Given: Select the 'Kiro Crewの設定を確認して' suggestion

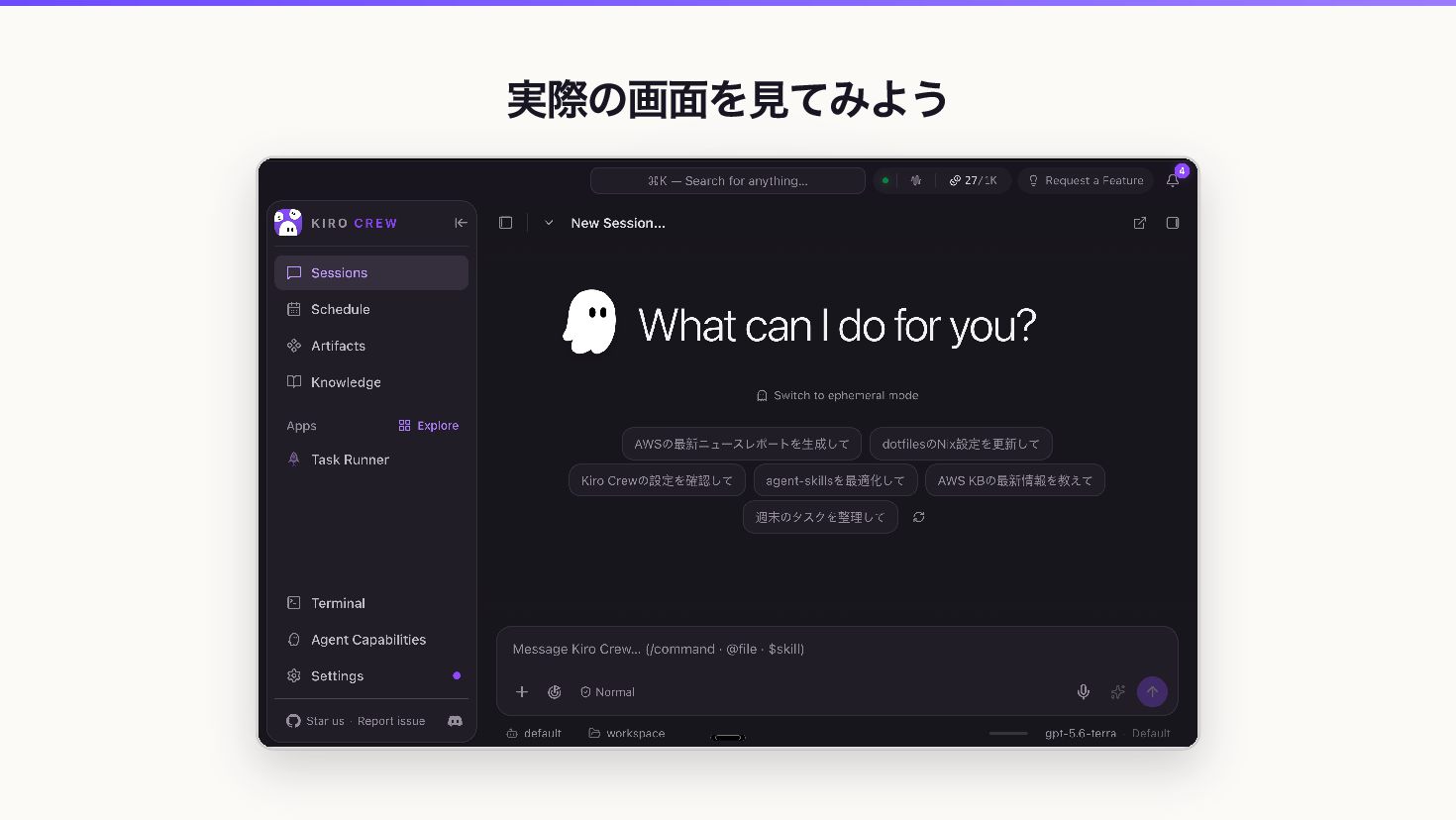Looking at the screenshot, I should tap(657, 480).
